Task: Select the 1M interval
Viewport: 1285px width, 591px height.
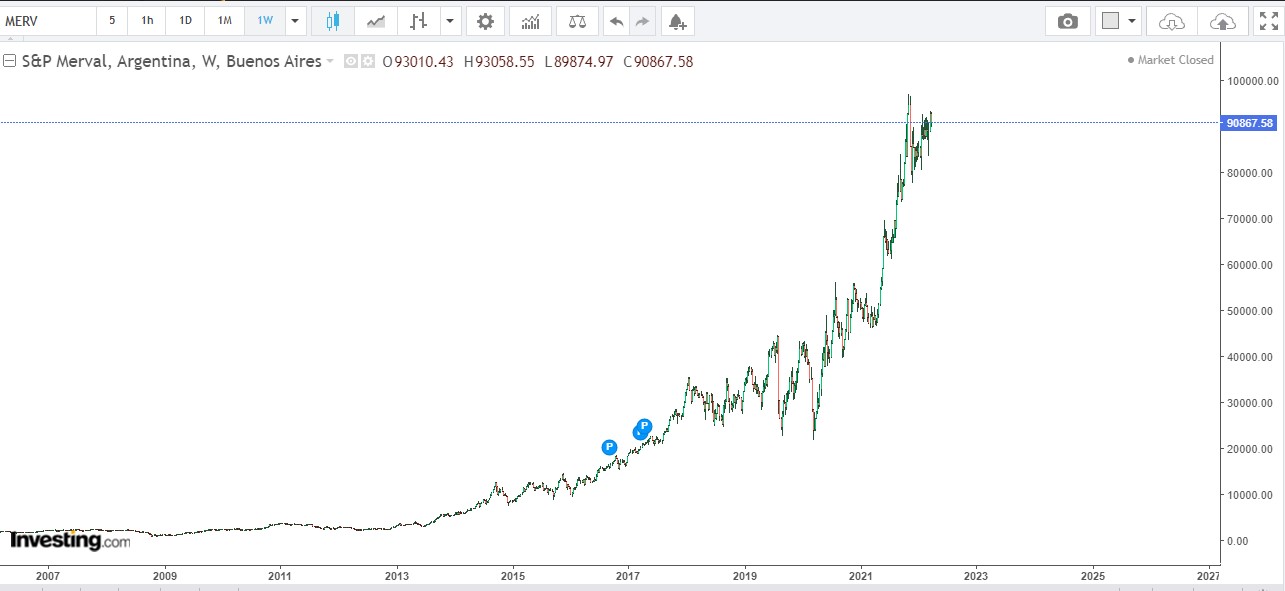Action: point(225,20)
